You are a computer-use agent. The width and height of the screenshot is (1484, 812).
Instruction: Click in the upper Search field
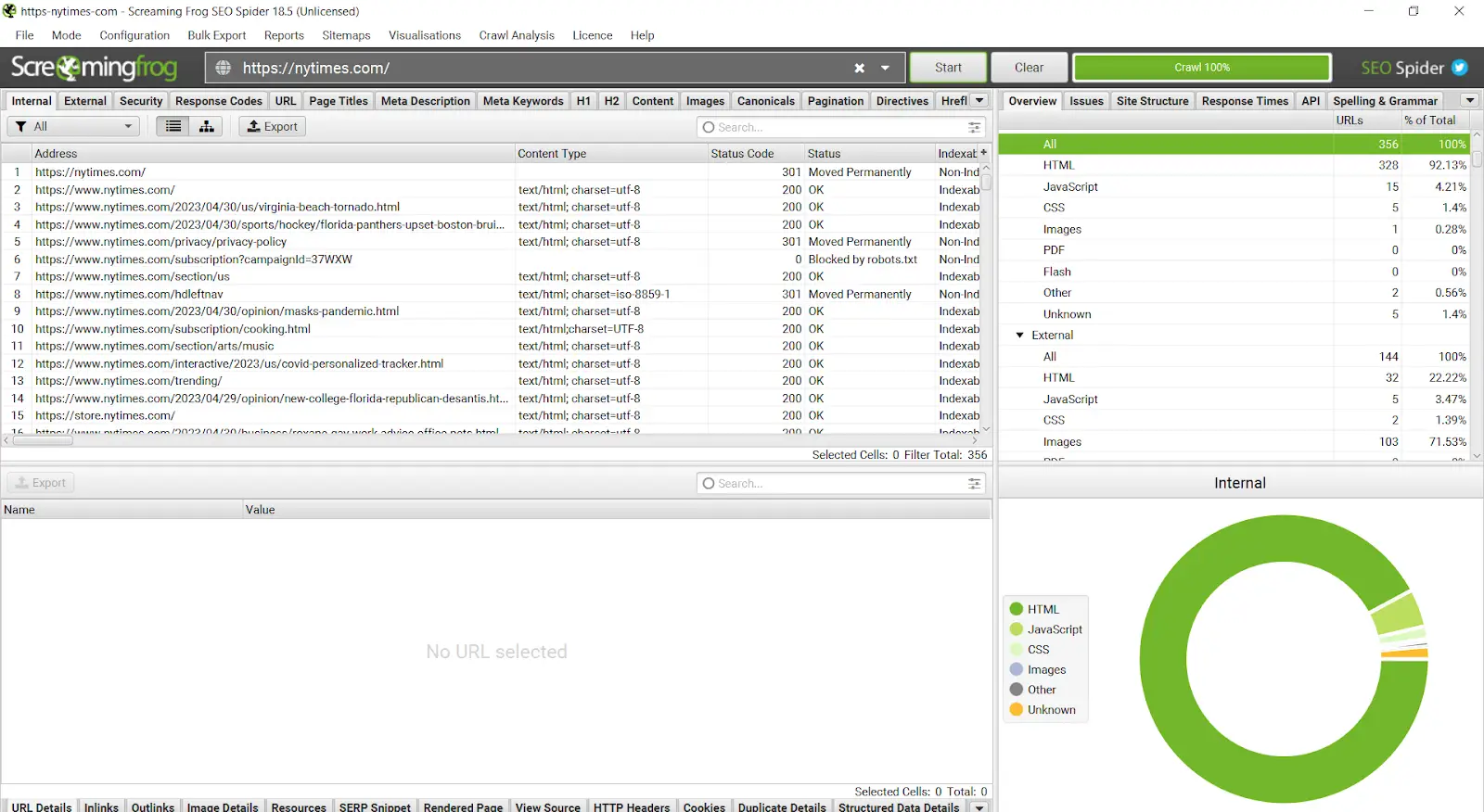click(x=840, y=127)
